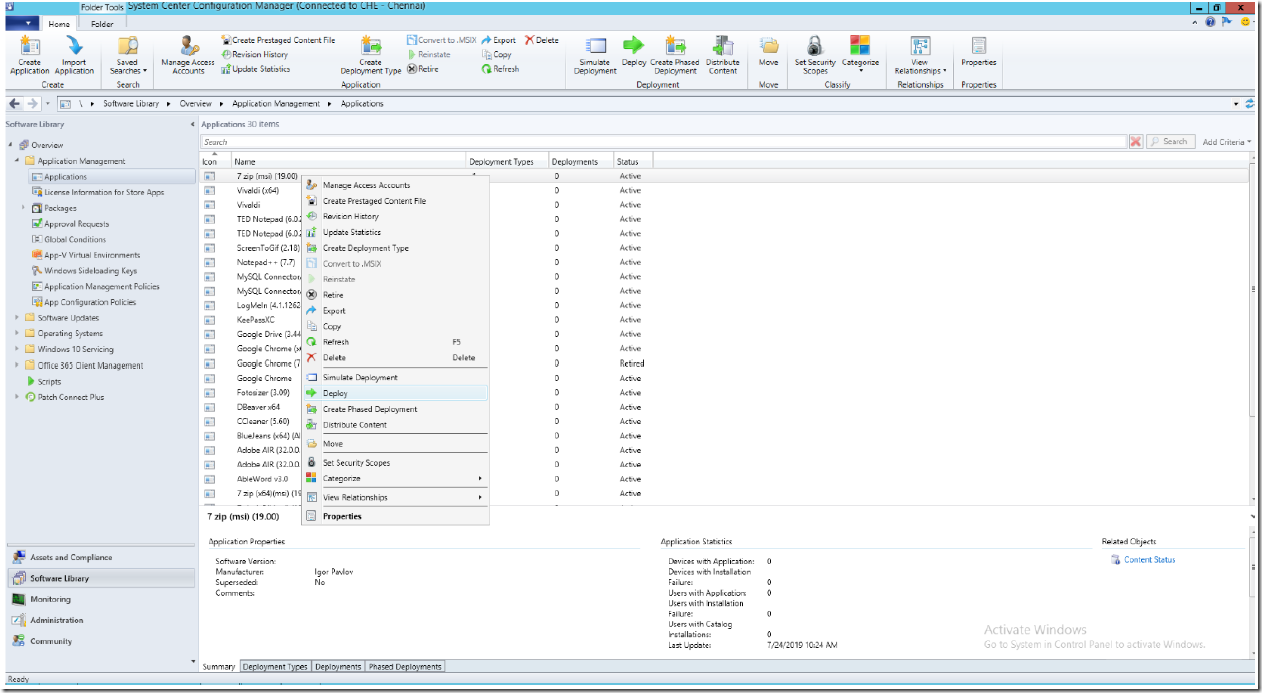This screenshot has height=693, width=1262.
Task: Select License Information for Store Apps
Action: click(x=104, y=192)
